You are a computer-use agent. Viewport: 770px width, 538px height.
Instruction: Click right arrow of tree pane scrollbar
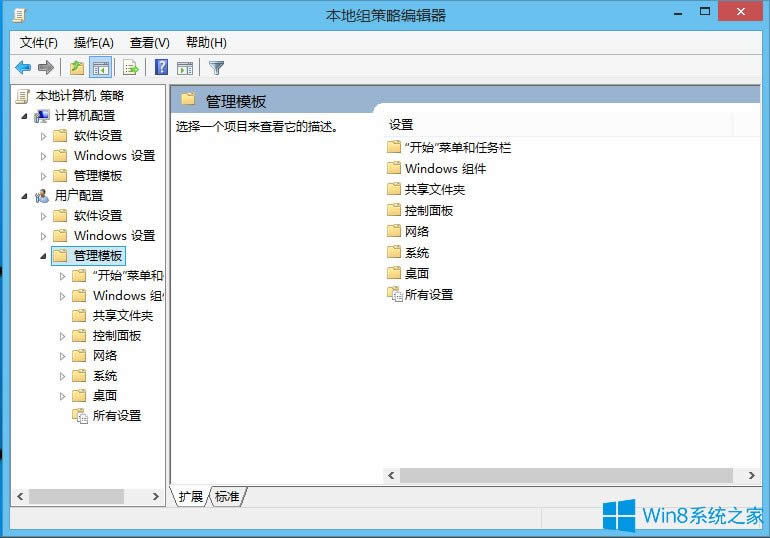point(156,496)
